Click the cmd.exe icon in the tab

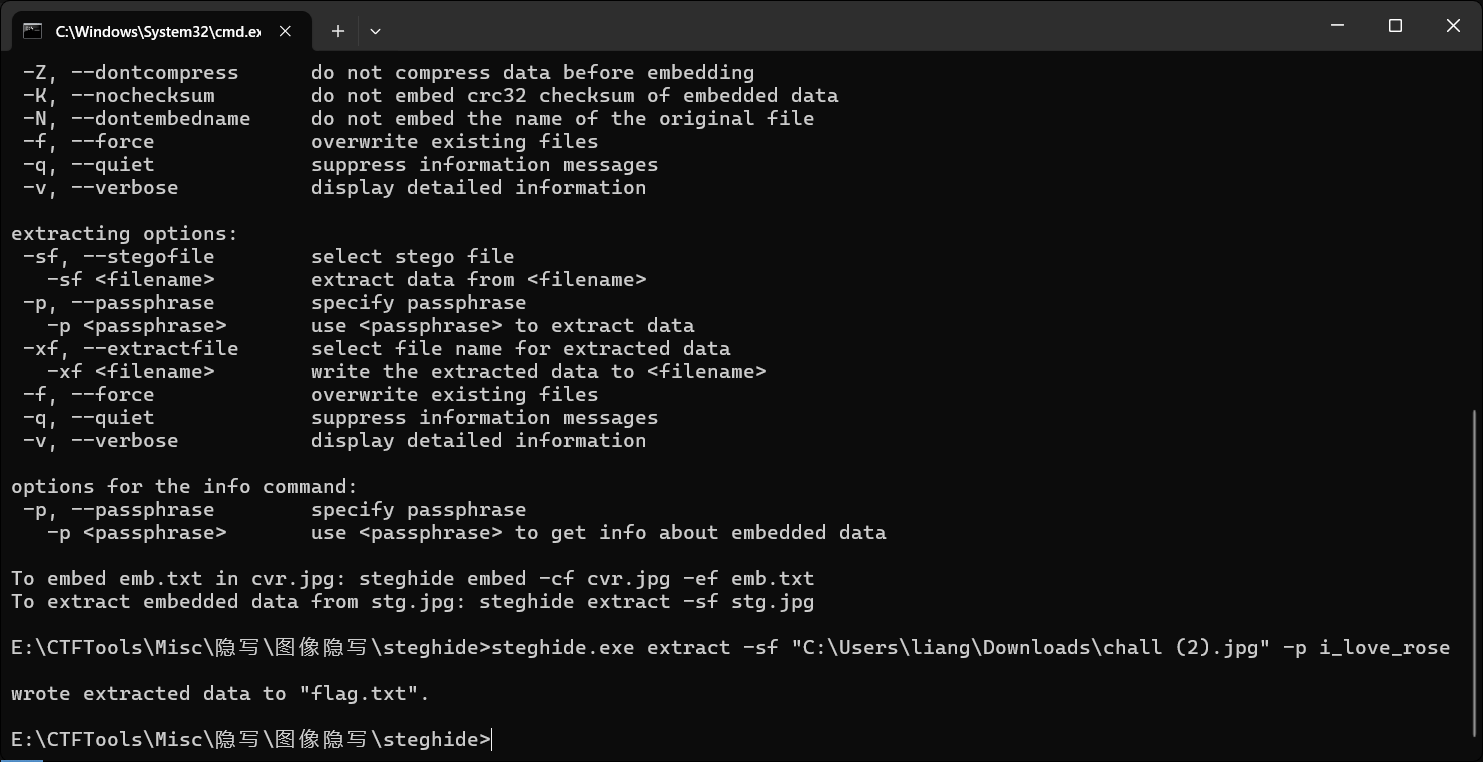32,31
